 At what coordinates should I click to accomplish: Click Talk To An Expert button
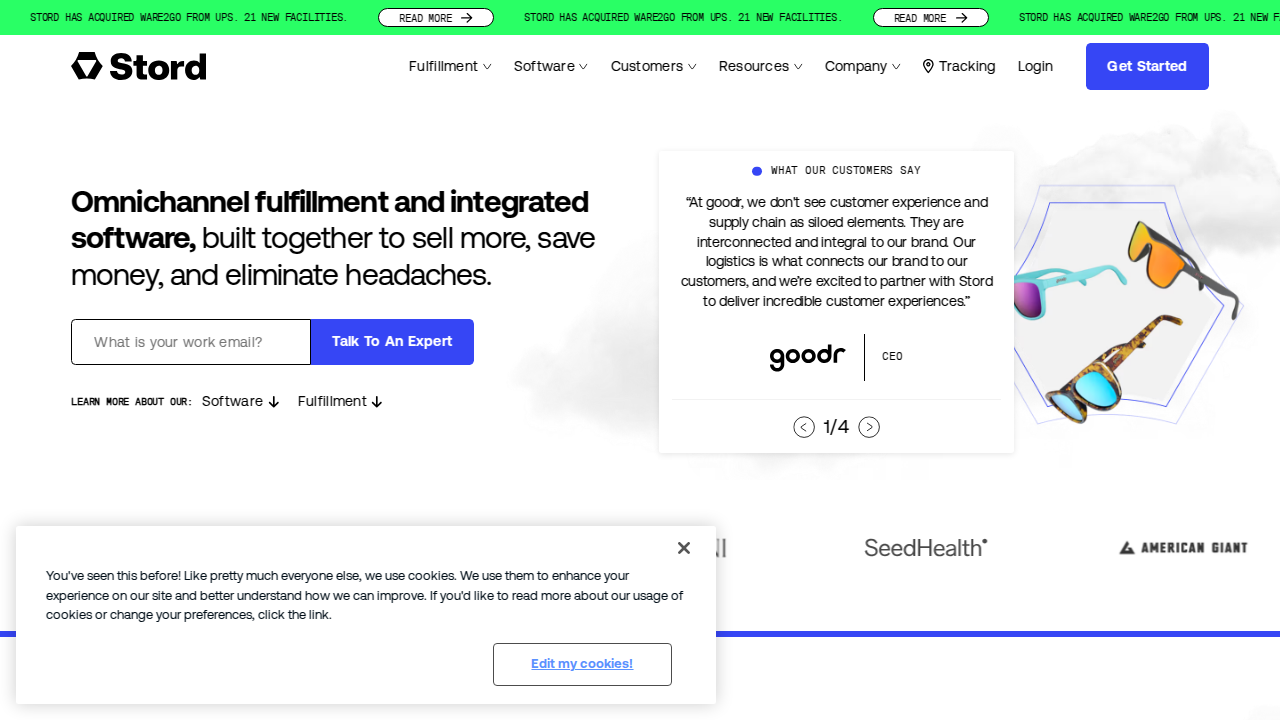(392, 342)
